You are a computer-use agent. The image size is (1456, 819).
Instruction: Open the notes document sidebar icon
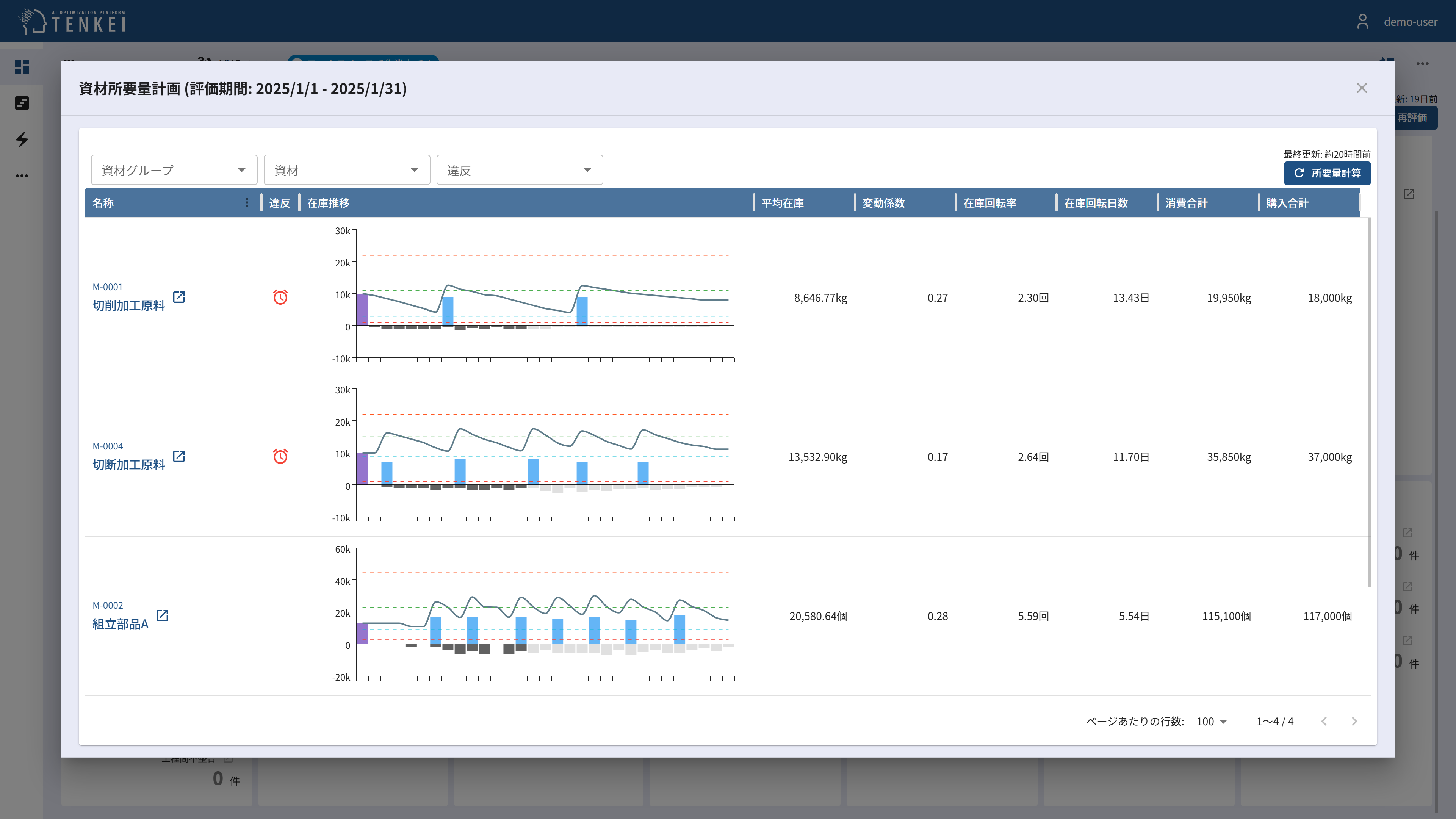tap(22, 103)
